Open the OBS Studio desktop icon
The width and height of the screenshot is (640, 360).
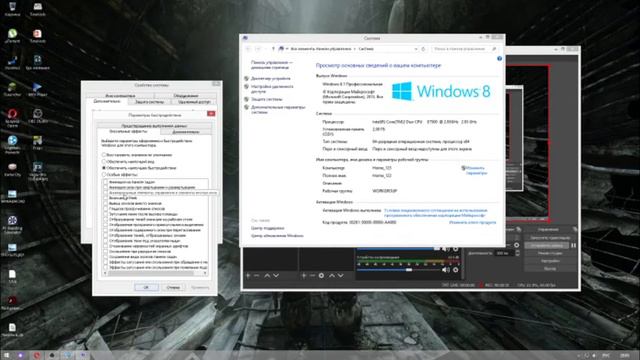coord(38,116)
